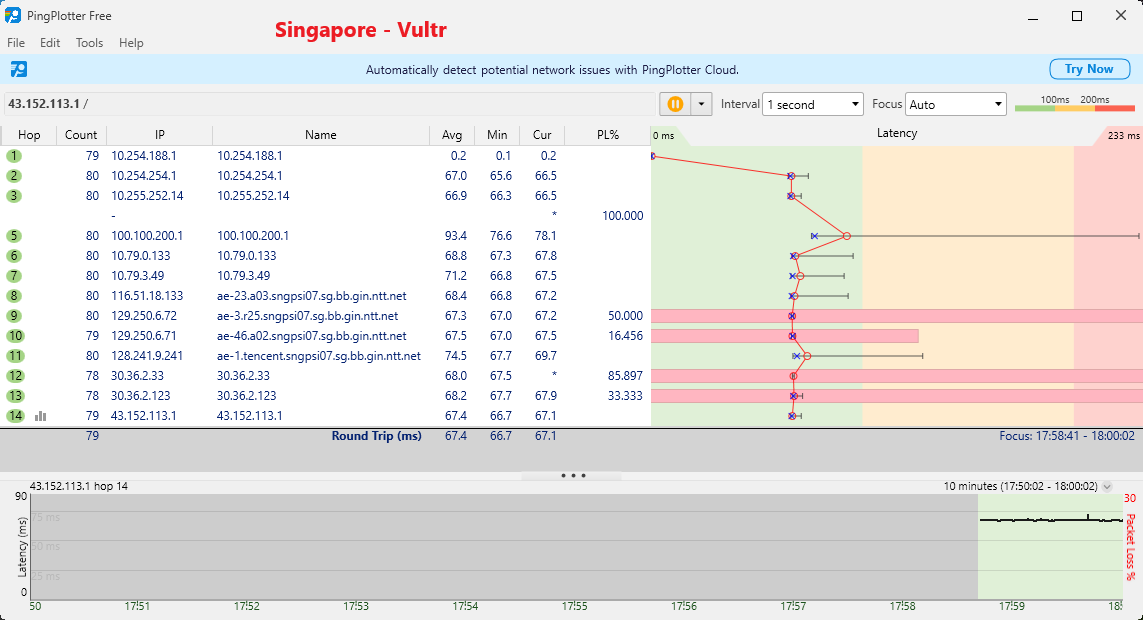Image resolution: width=1143 pixels, height=620 pixels.
Task: Click the Hop column header
Action: pyautogui.click(x=29, y=135)
